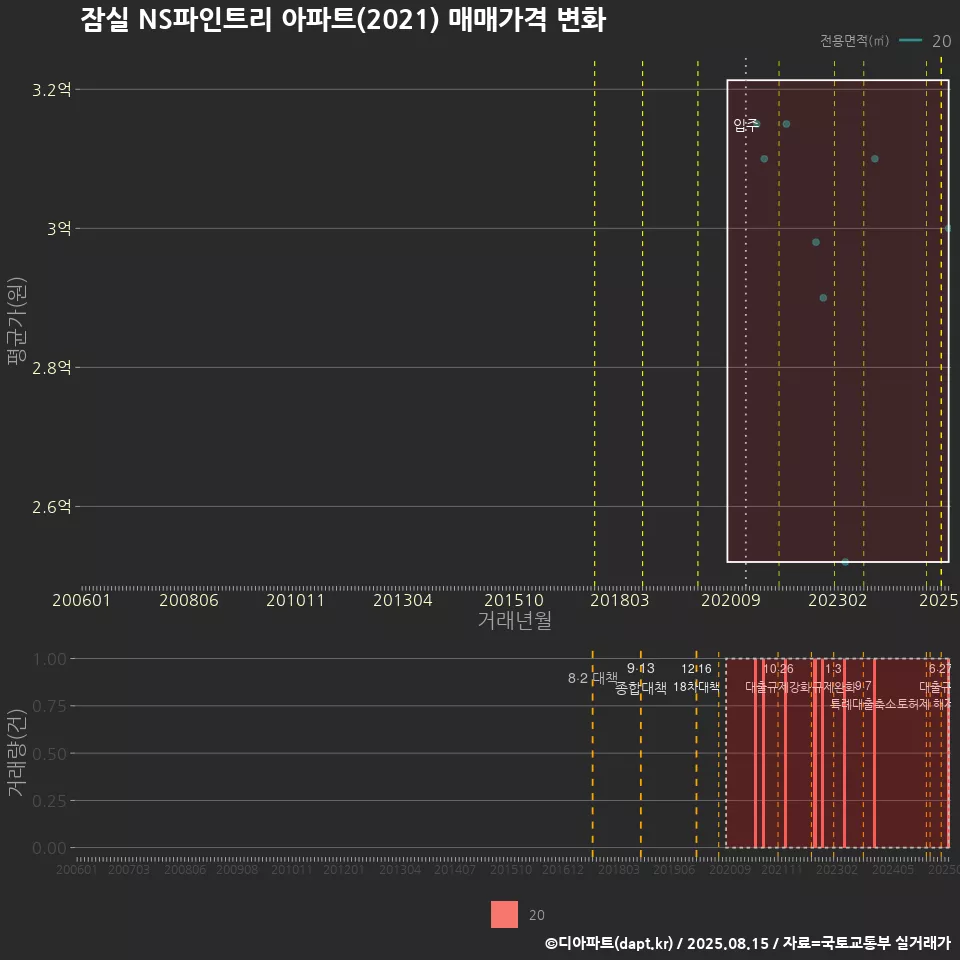Click the data point near 2.9억
This screenshot has height=960, width=960.
[823, 298]
